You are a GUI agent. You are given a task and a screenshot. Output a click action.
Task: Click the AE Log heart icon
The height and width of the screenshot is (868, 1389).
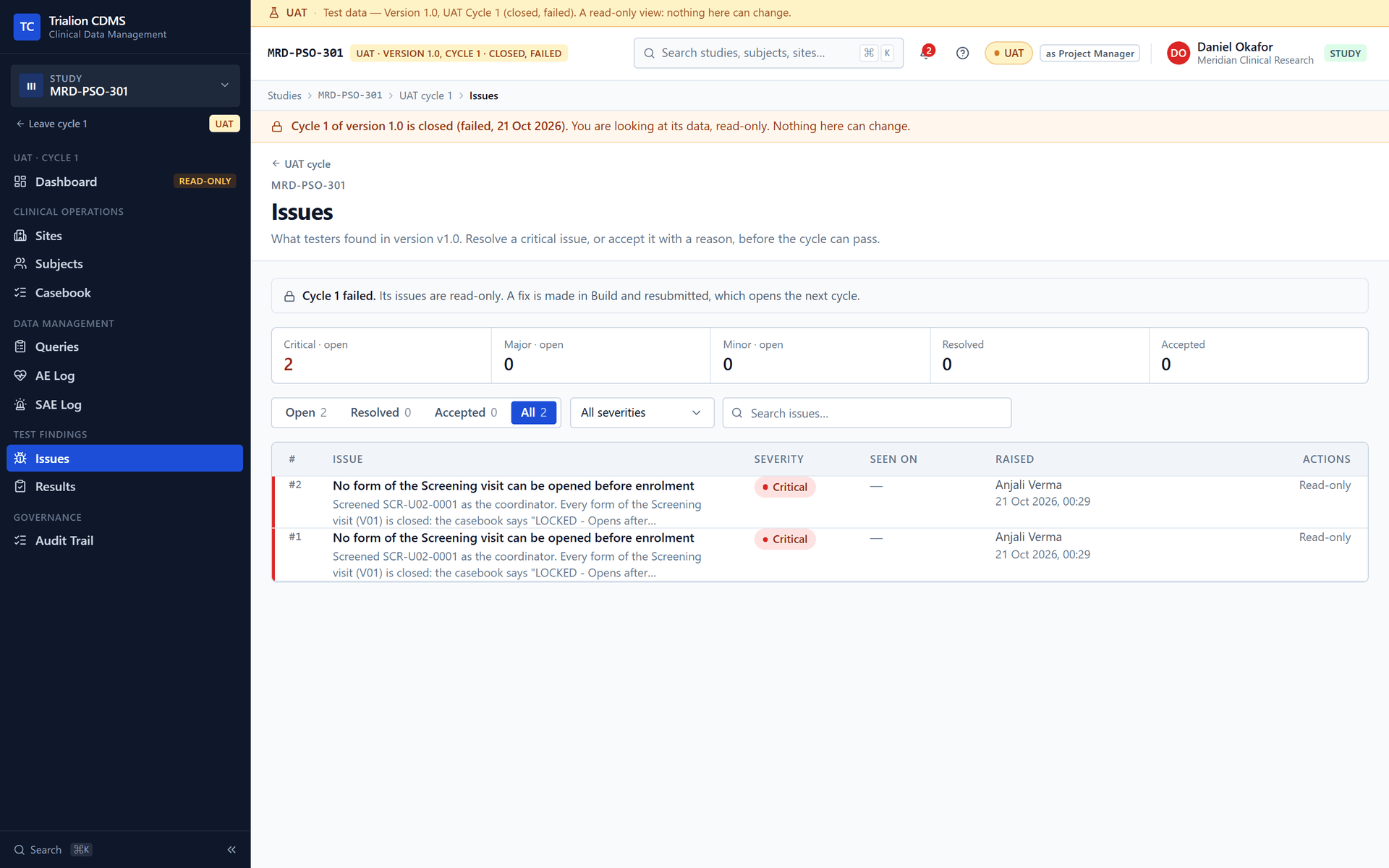[x=20, y=375]
